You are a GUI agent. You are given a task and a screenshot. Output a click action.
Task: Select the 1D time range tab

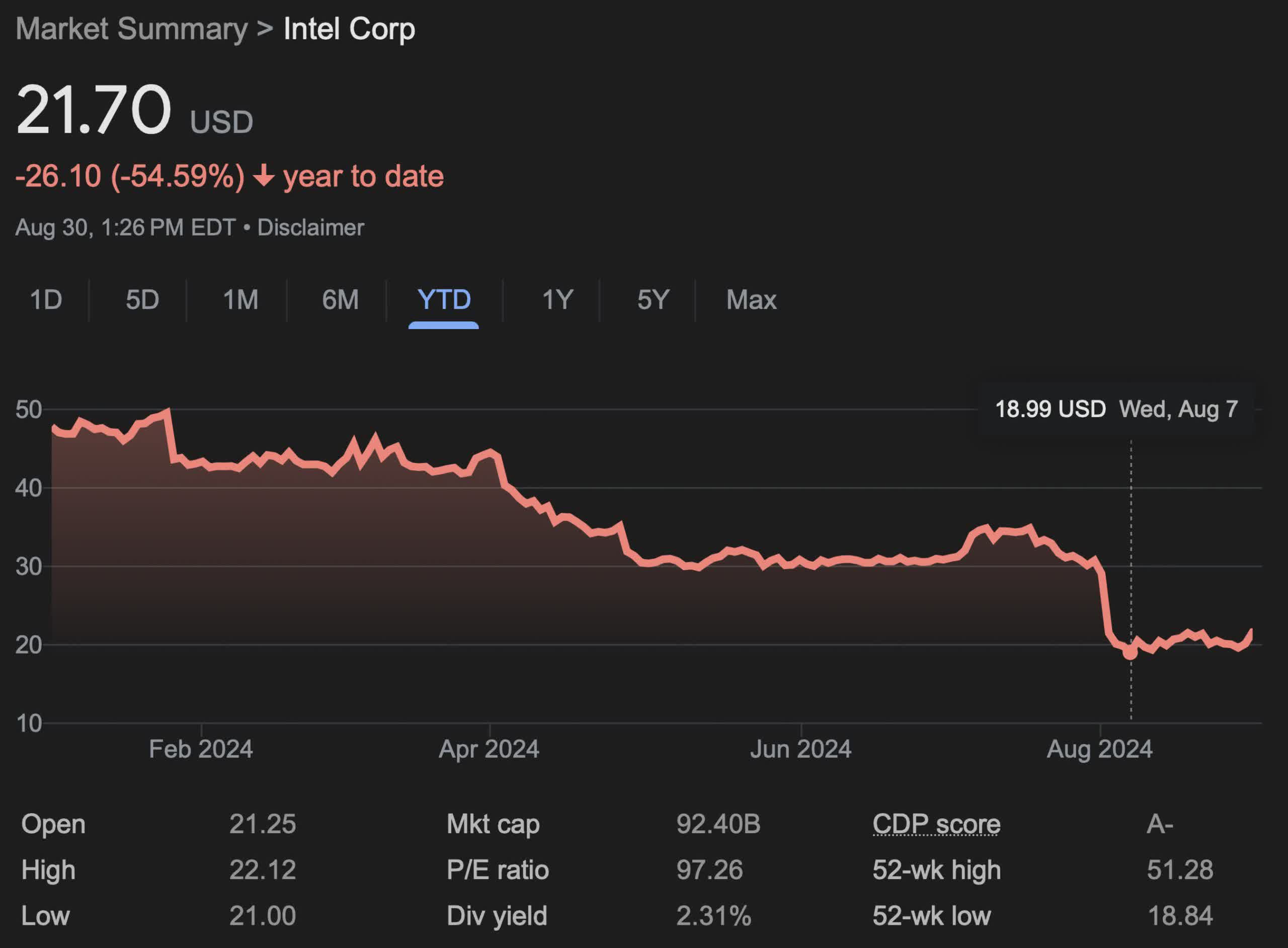click(46, 299)
